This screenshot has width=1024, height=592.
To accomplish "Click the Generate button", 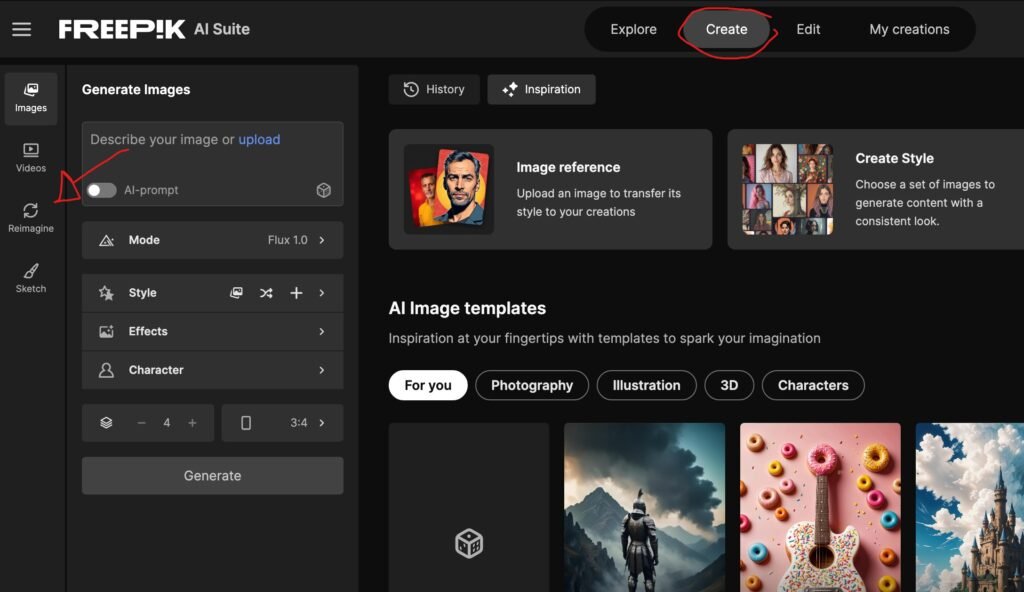I will pyautogui.click(x=212, y=476).
